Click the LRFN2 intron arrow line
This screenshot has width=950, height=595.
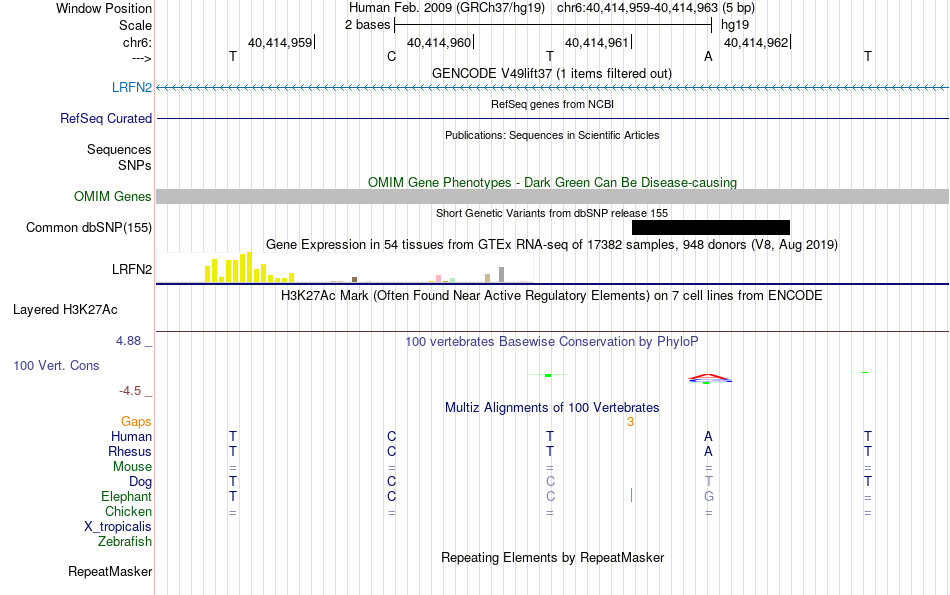552,88
